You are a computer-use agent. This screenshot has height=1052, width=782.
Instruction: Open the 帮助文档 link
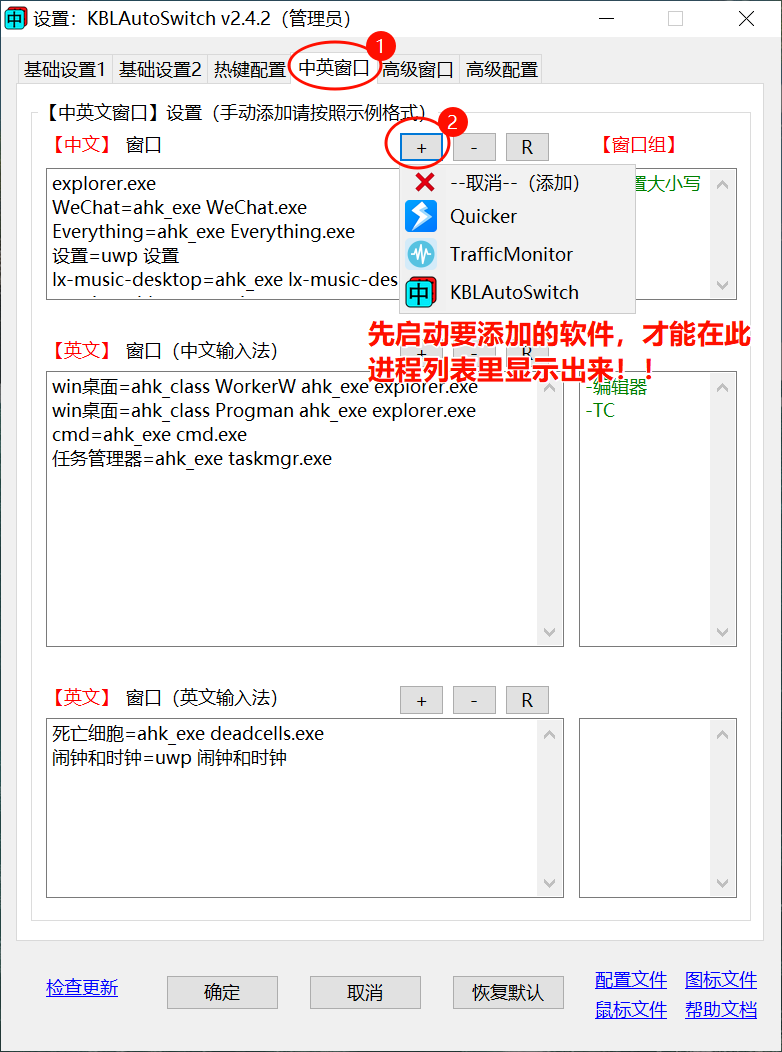point(721,1009)
